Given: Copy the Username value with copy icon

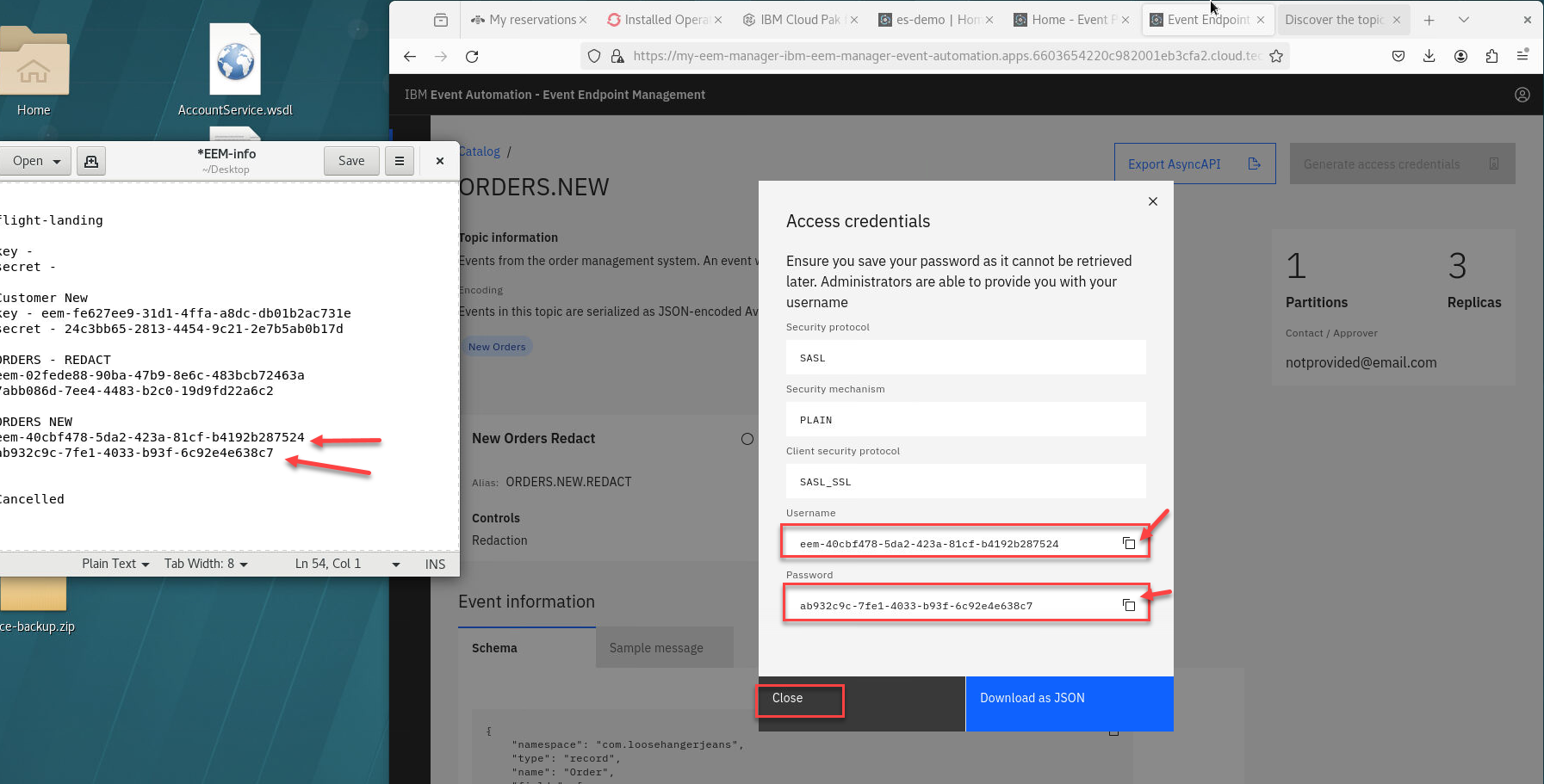Looking at the screenshot, I should (x=1128, y=543).
